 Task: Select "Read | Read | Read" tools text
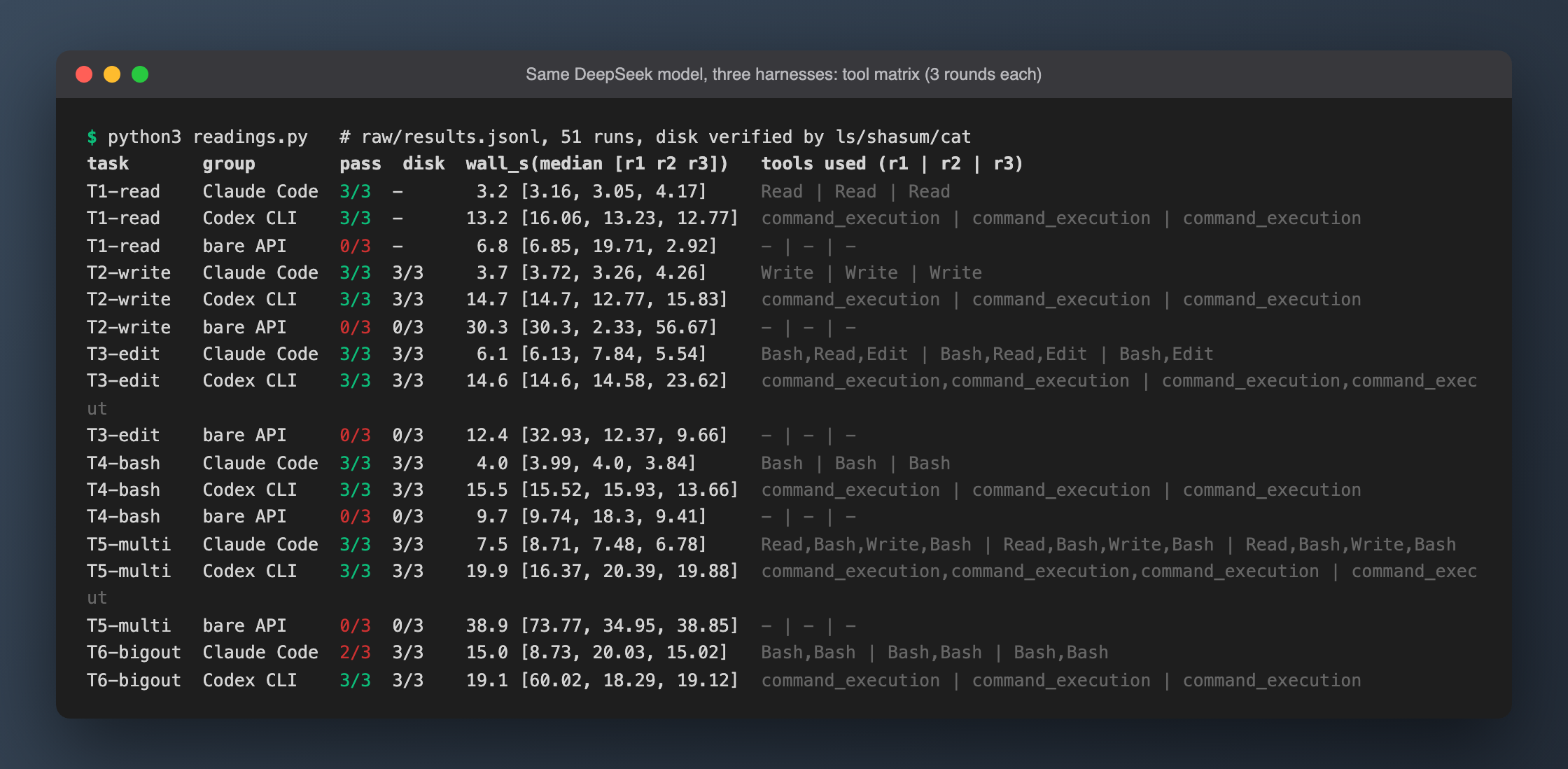[855, 191]
